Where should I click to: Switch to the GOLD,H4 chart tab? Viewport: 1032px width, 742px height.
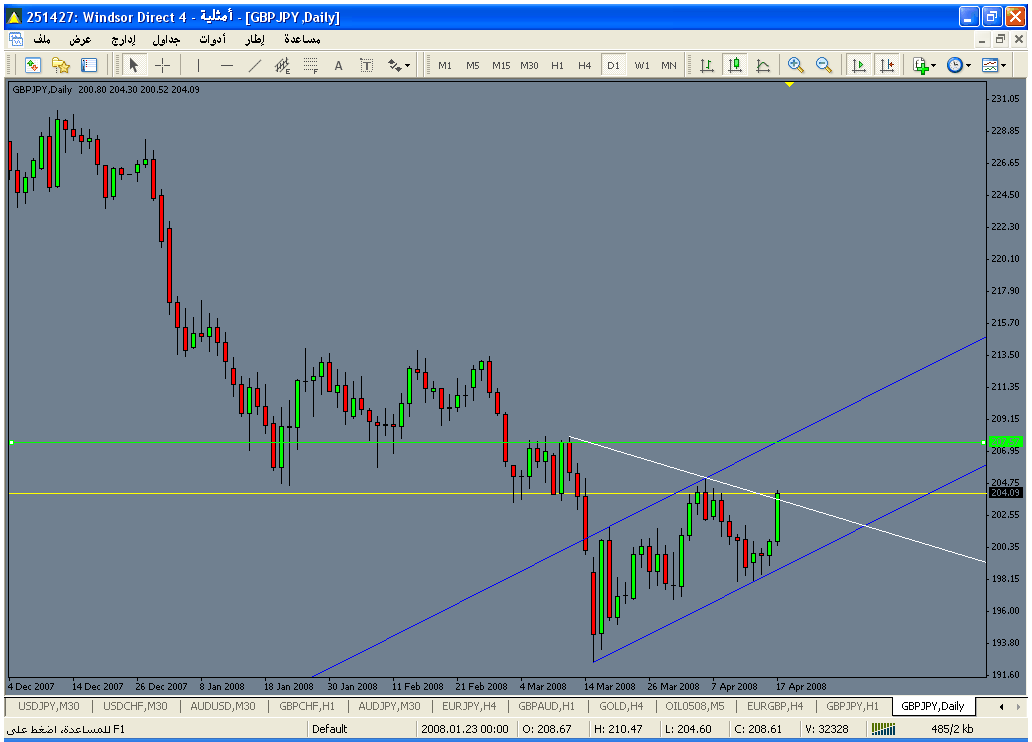coord(621,706)
